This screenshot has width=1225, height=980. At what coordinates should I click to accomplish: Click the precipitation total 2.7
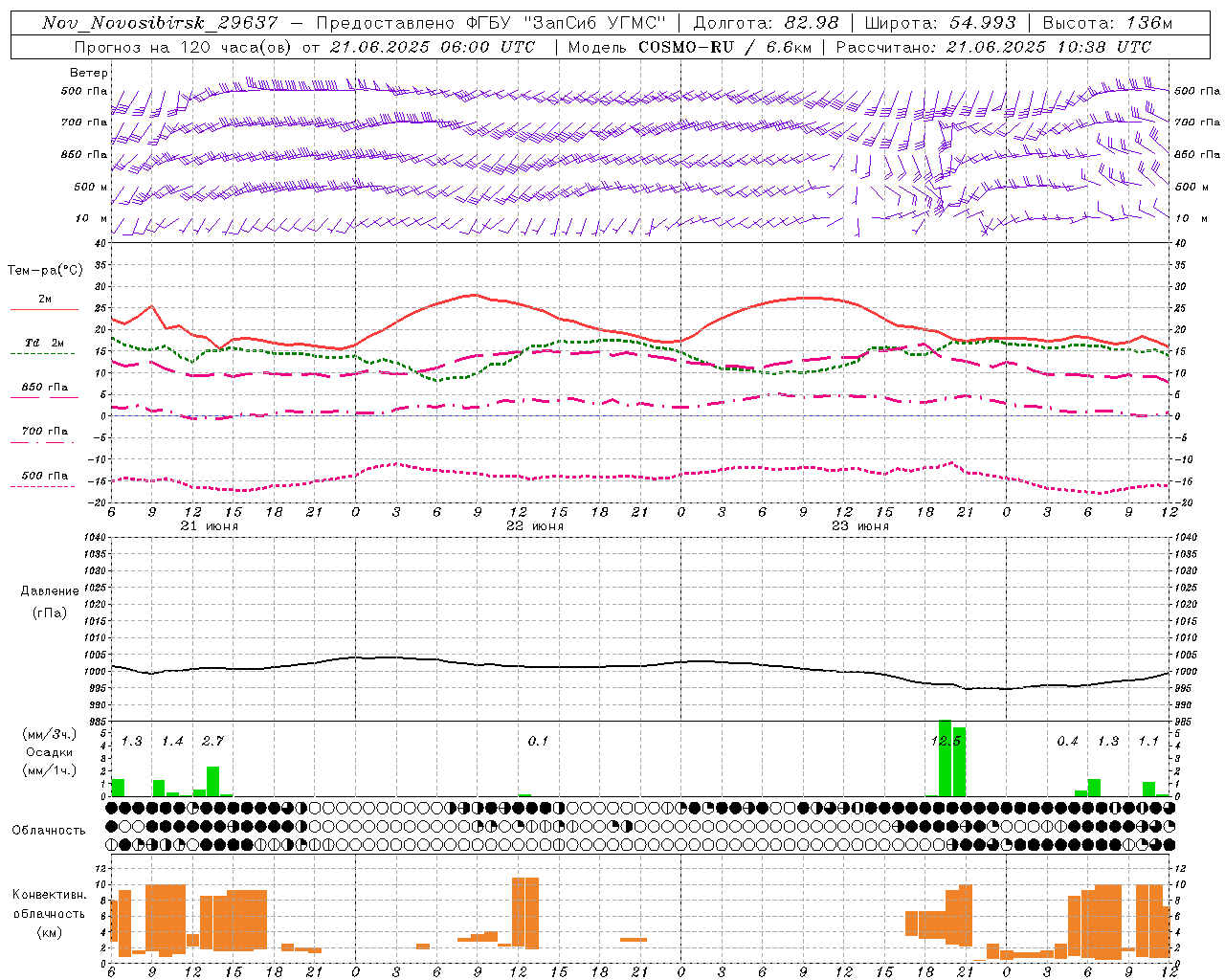click(x=212, y=741)
